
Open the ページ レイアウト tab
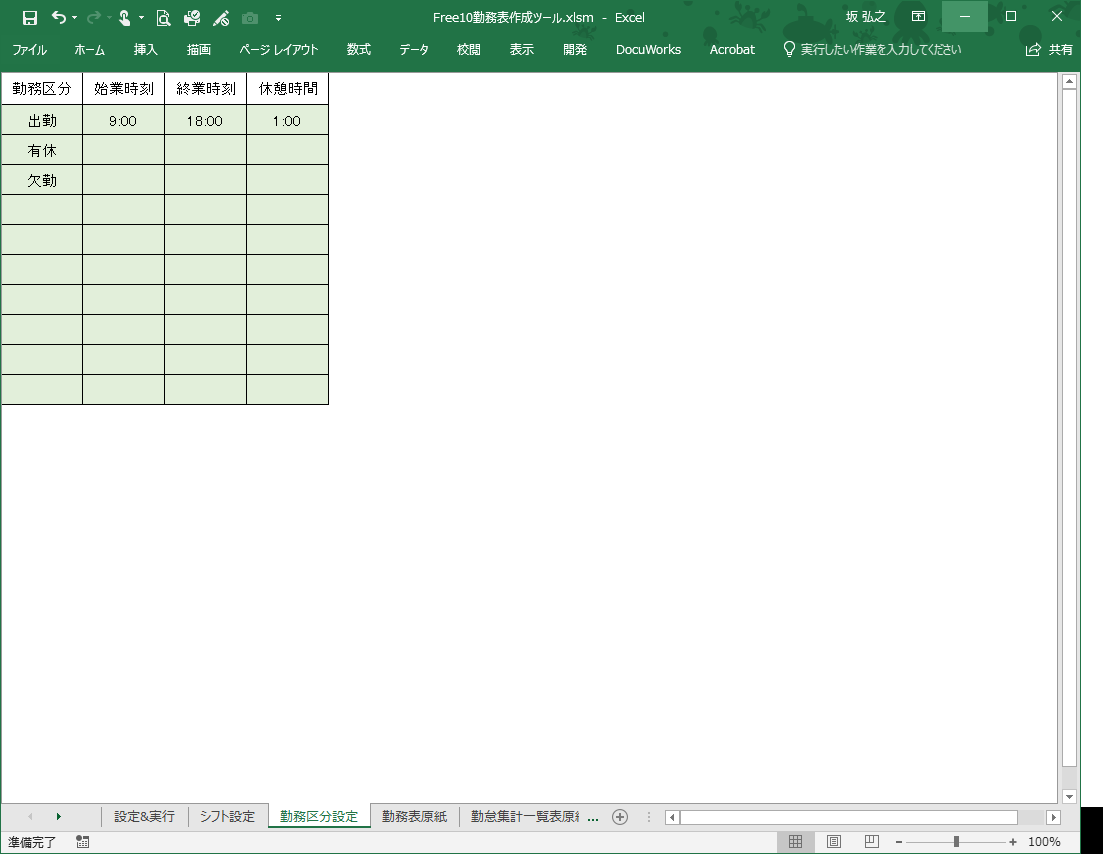coord(279,50)
